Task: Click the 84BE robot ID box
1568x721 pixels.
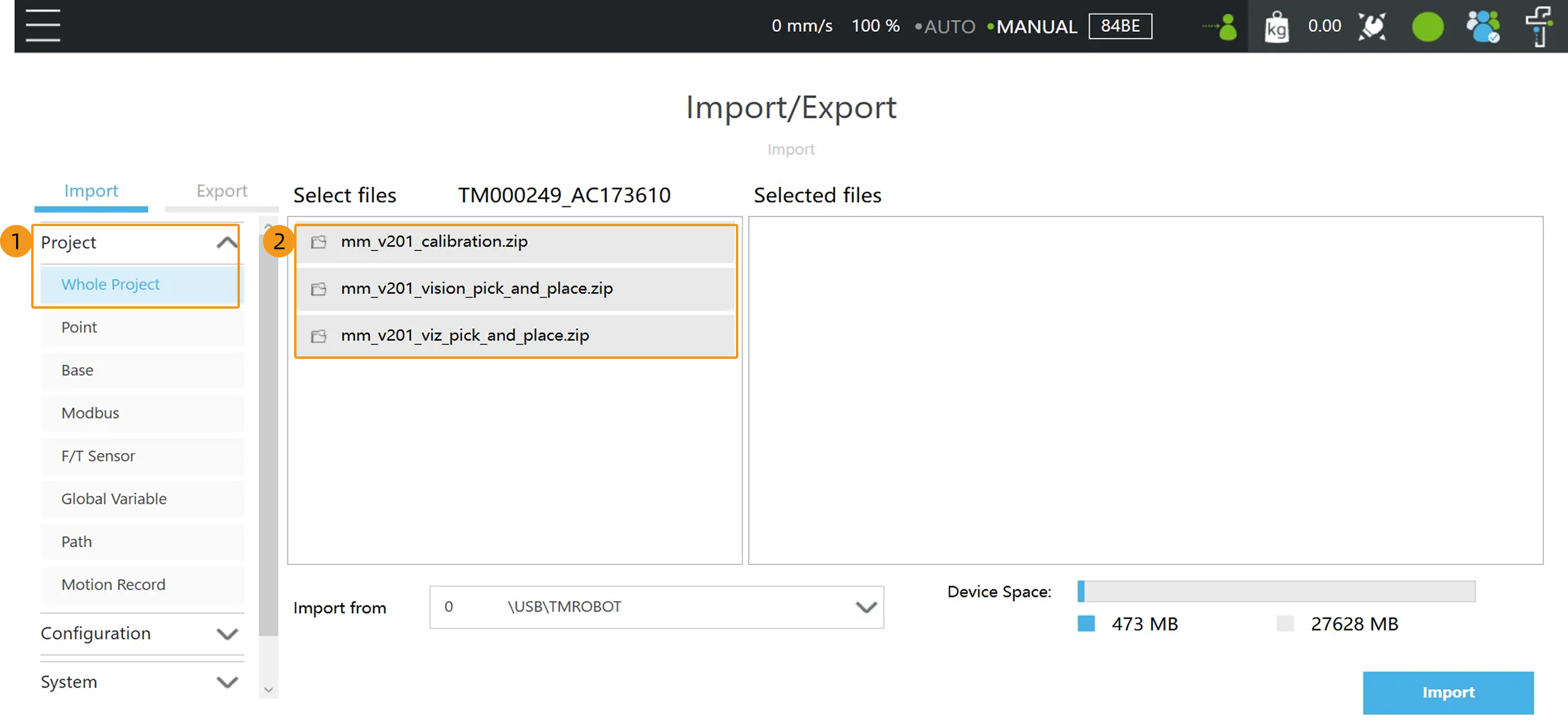Action: pos(1120,26)
